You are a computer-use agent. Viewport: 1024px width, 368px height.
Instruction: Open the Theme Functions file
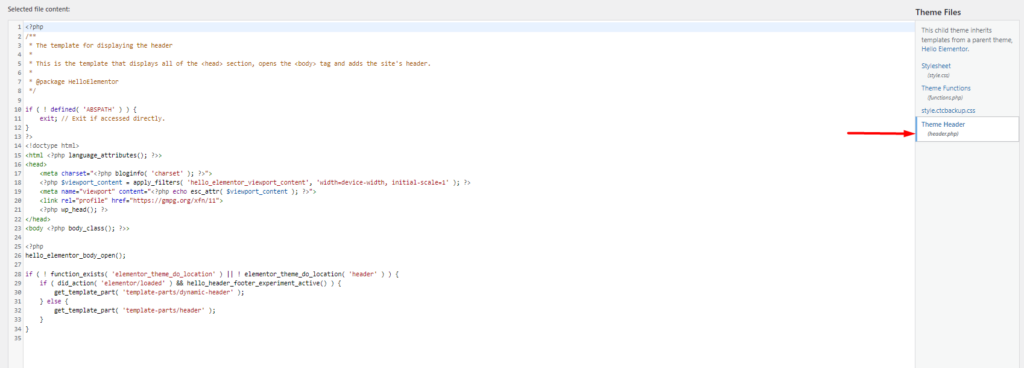click(x=946, y=88)
